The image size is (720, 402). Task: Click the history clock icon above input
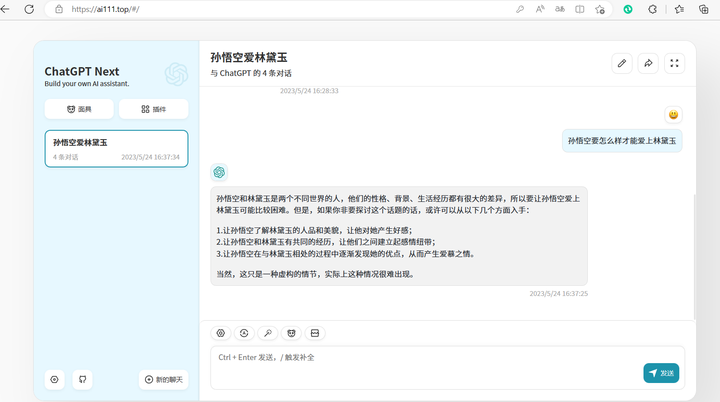(x=244, y=333)
